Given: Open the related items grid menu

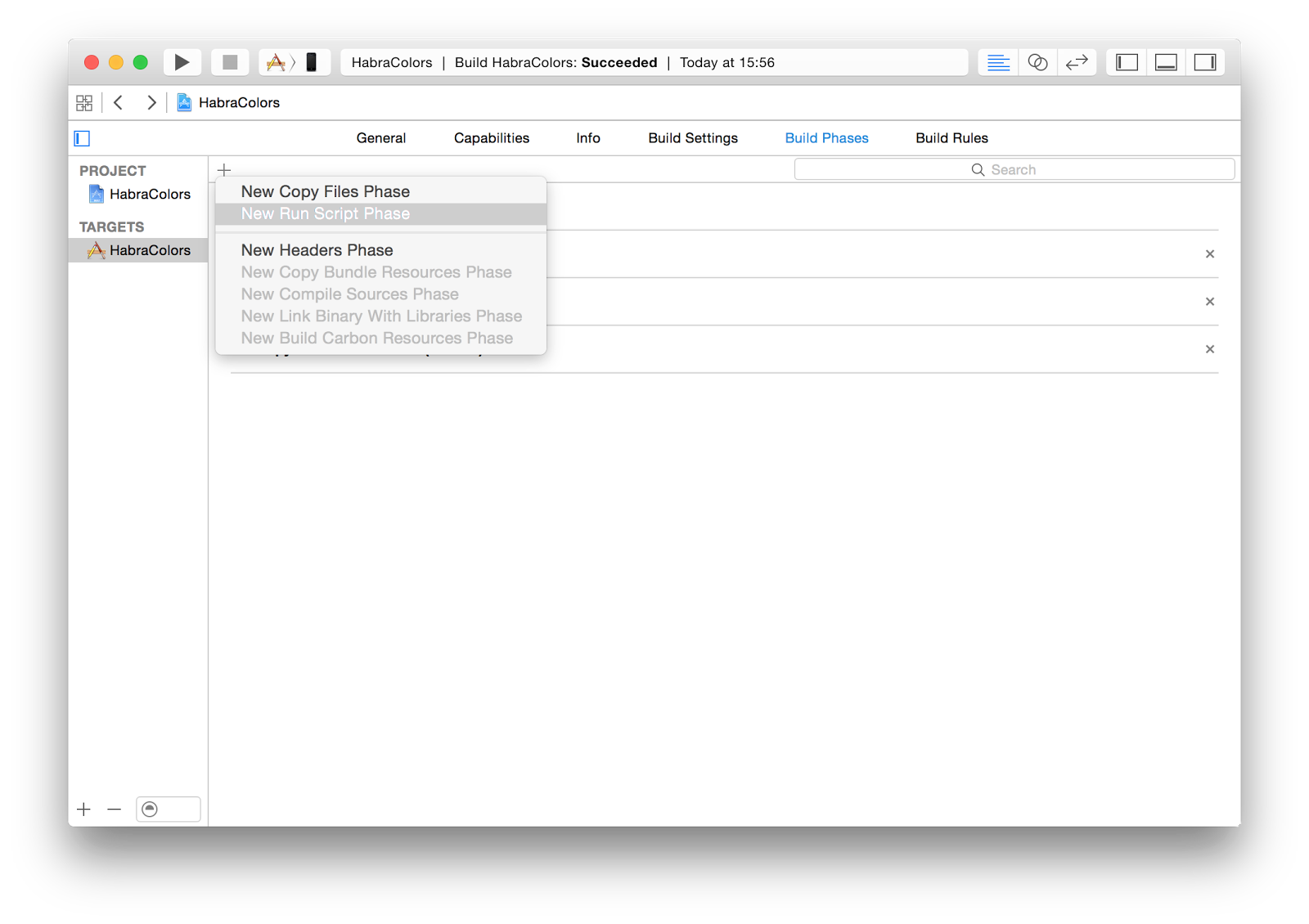Looking at the screenshot, I should [84, 103].
